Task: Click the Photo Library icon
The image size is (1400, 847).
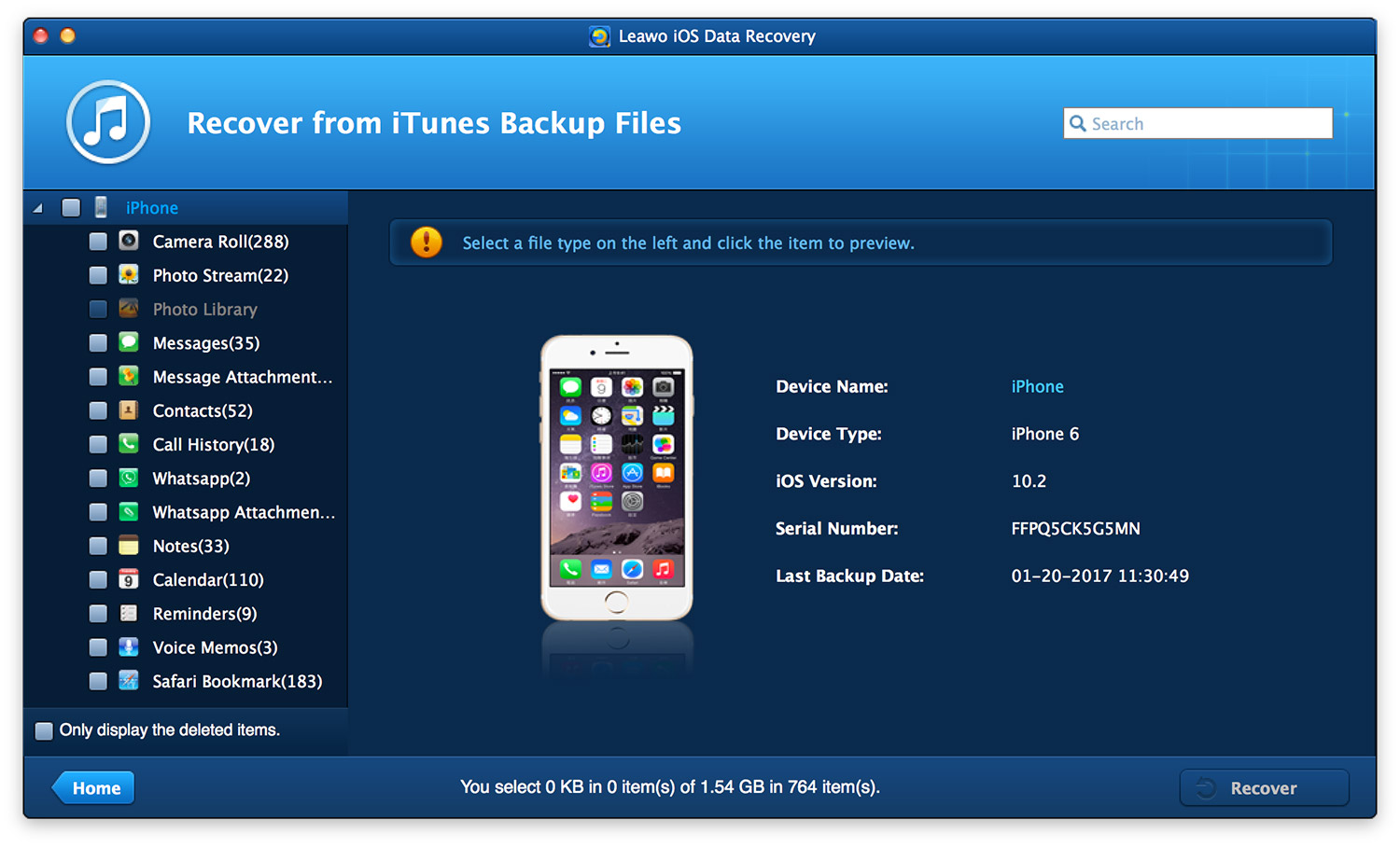Action: point(129,308)
